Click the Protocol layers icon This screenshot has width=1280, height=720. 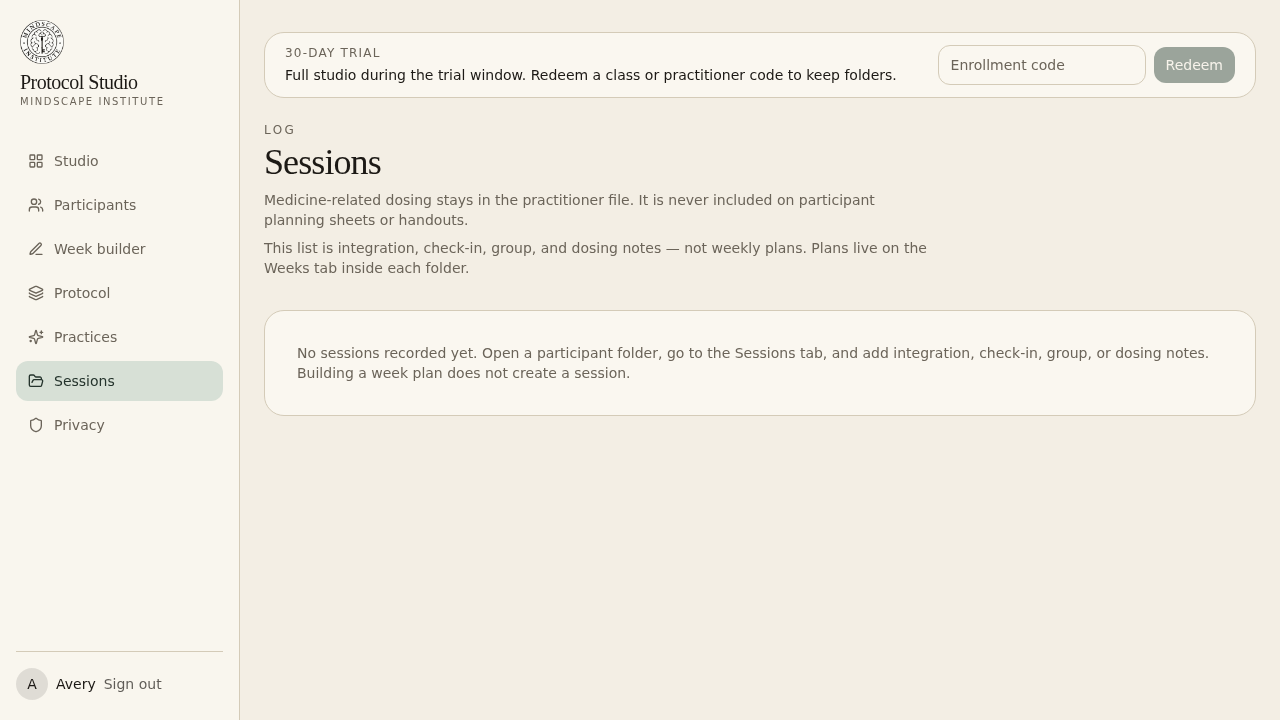pos(36,293)
